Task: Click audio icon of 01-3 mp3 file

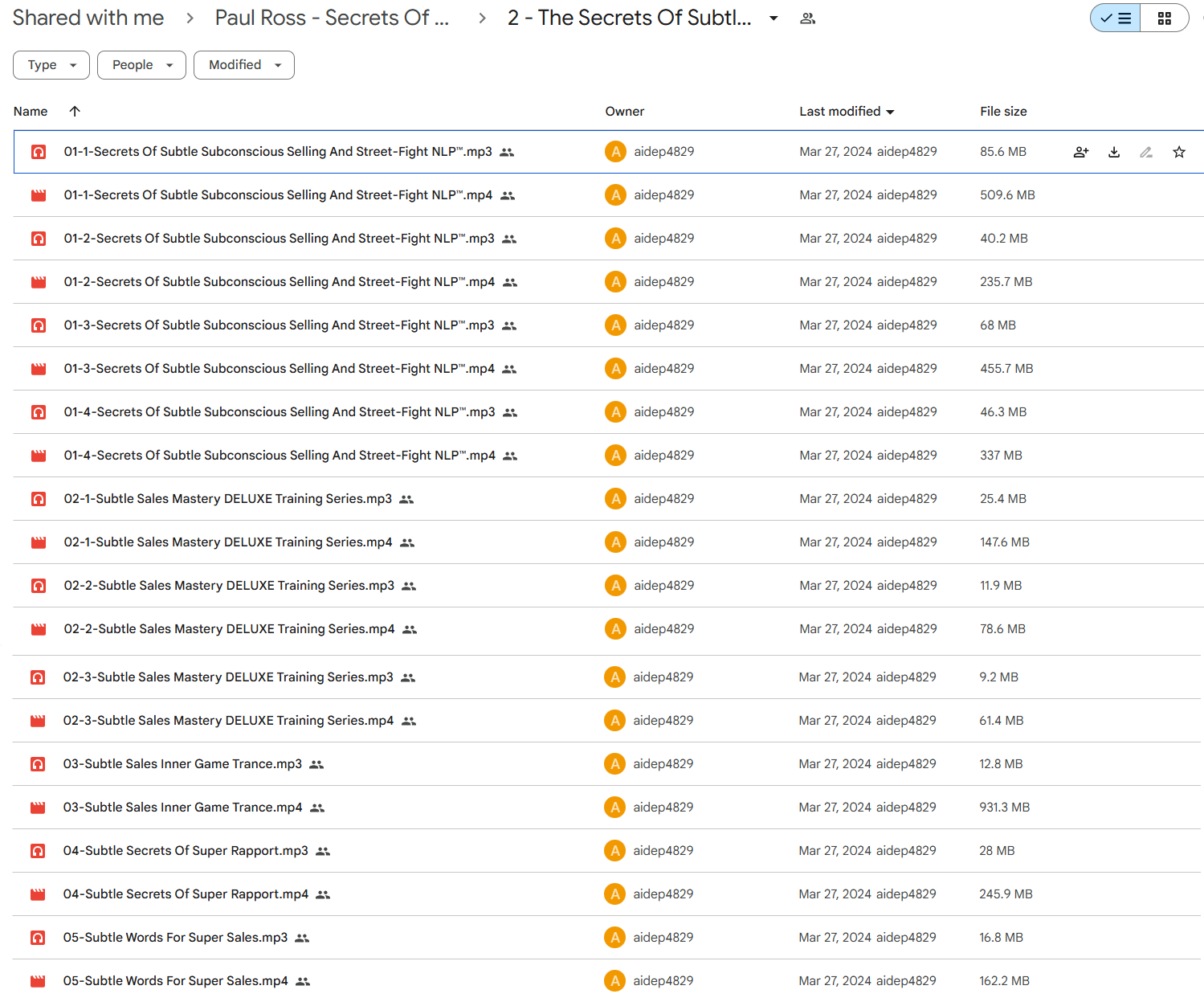Action: tap(39, 325)
